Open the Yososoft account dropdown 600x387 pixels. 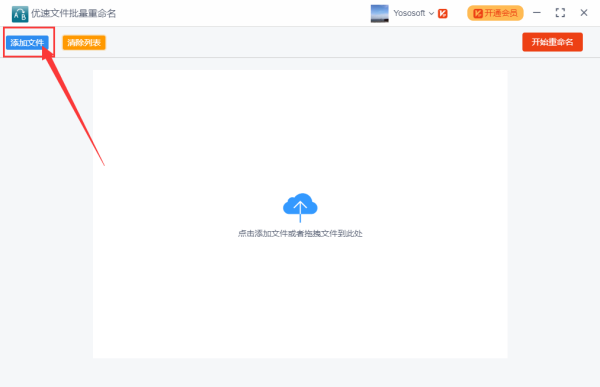click(x=414, y=13)
